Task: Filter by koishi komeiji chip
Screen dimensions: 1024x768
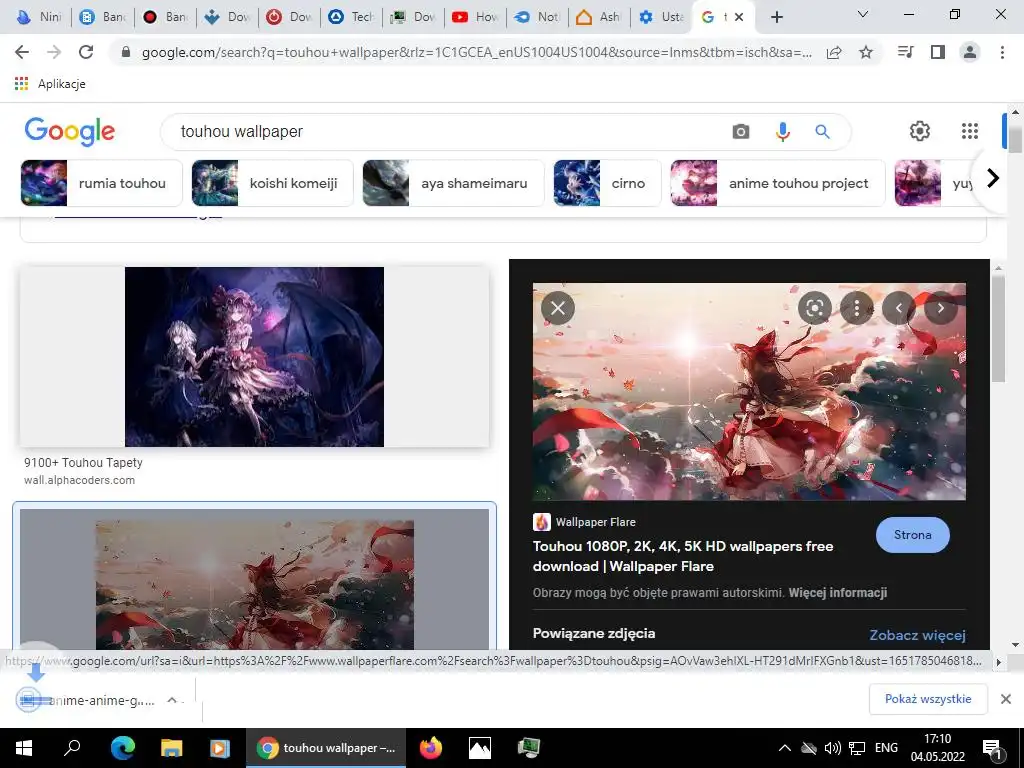Action: [272, 184]
